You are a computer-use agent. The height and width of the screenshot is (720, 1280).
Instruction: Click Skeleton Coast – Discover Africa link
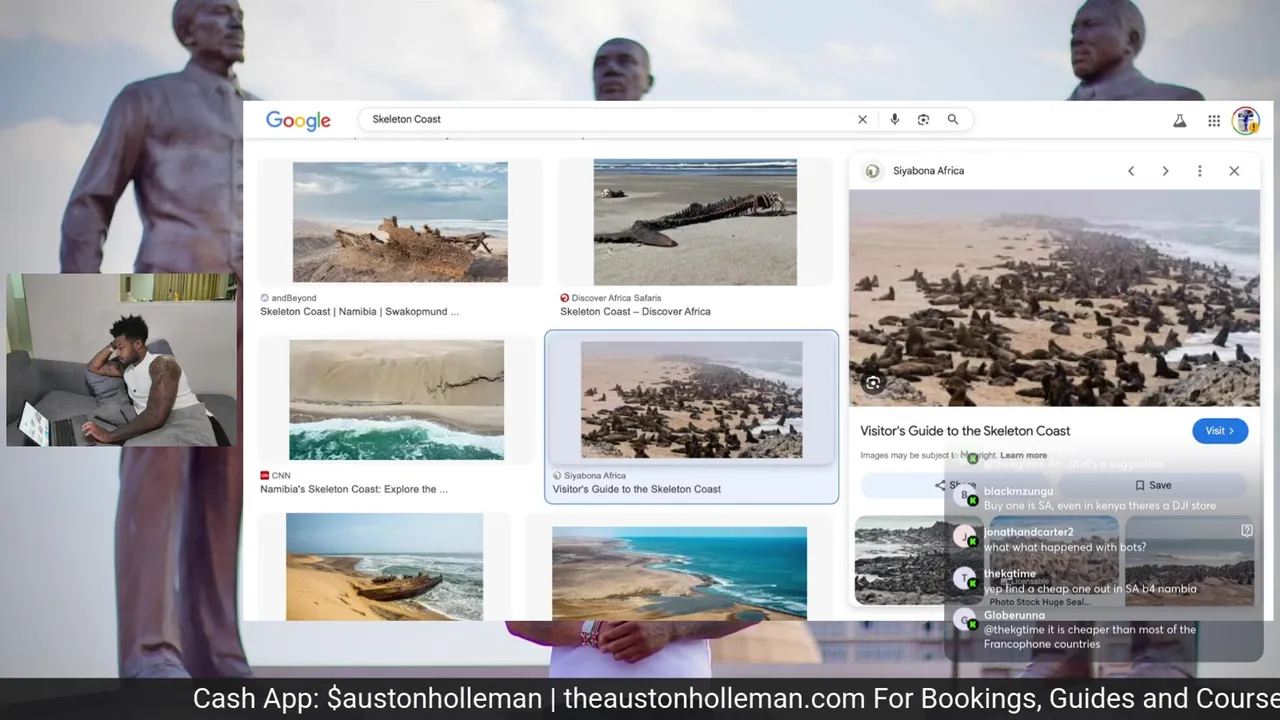(635, 312)
